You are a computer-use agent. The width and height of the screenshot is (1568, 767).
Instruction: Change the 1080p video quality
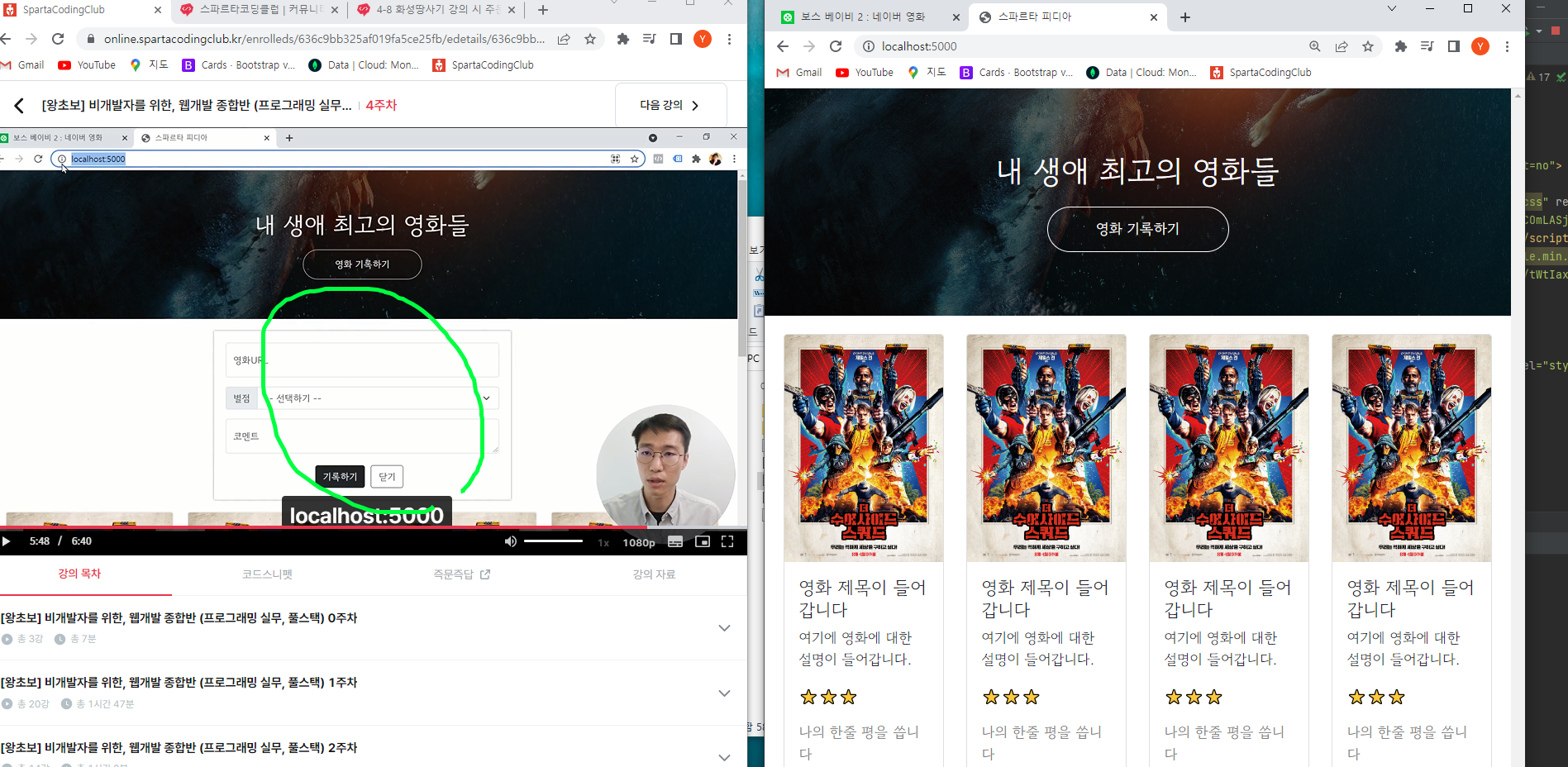639,542
